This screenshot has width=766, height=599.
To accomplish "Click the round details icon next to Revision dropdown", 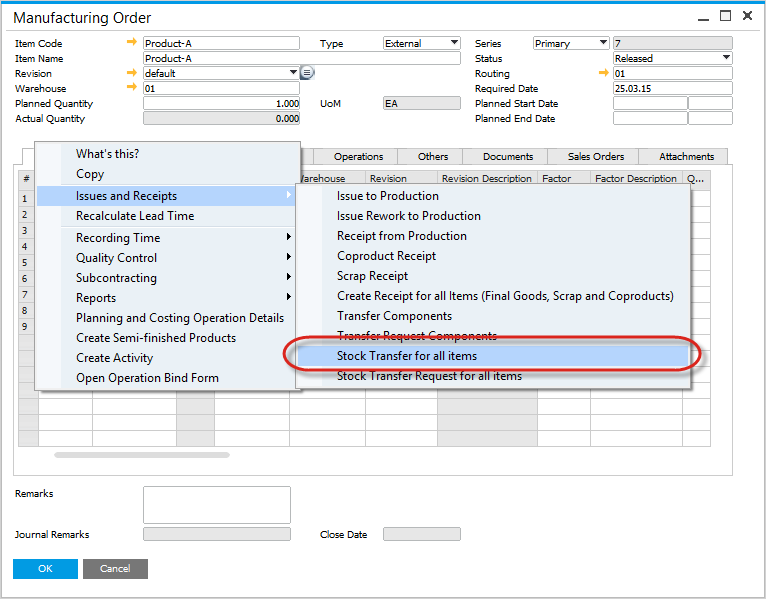I will click(x=308, y=73).
